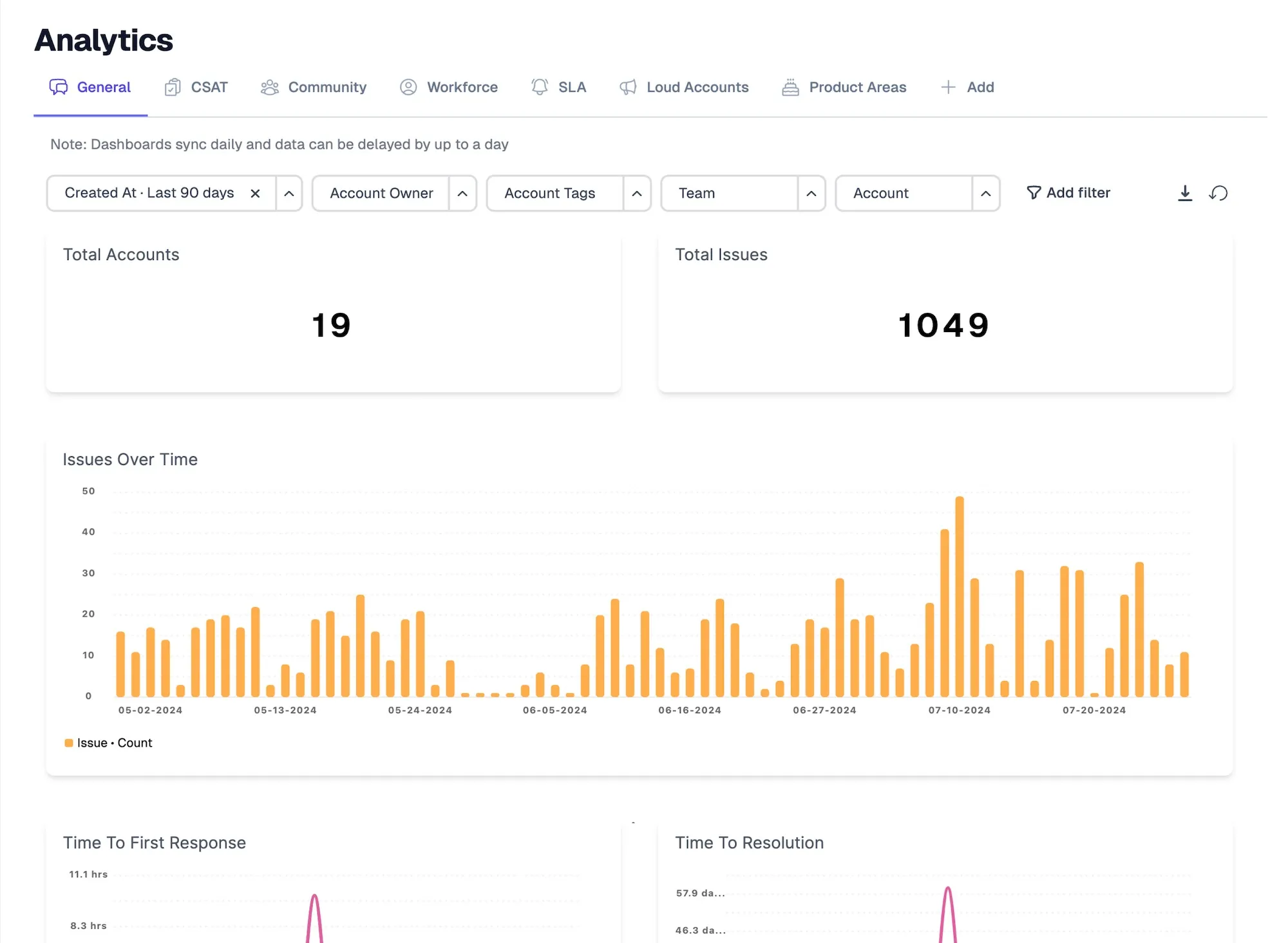Click the 06-27-2024 axis date label
The image size is (1288, 943).
click(824, 710)
